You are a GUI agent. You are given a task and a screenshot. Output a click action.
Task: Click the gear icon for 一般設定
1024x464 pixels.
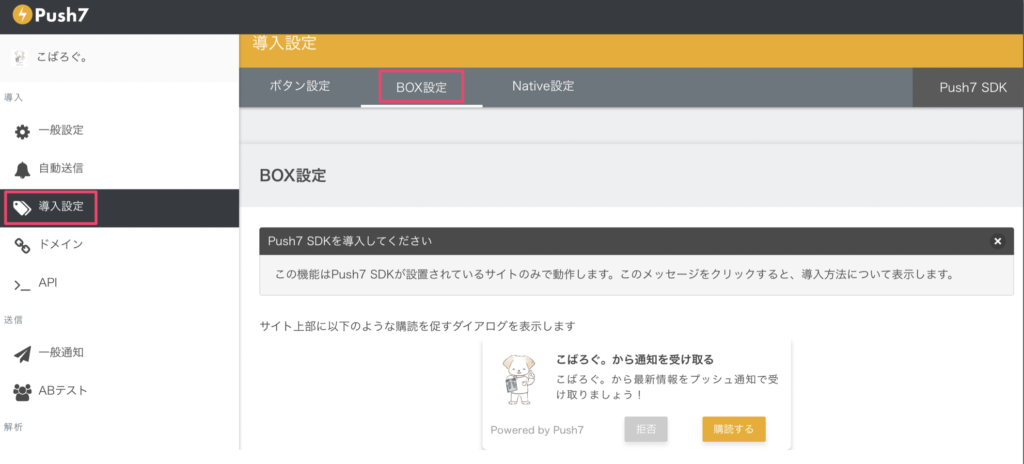[x=22, y=131]
